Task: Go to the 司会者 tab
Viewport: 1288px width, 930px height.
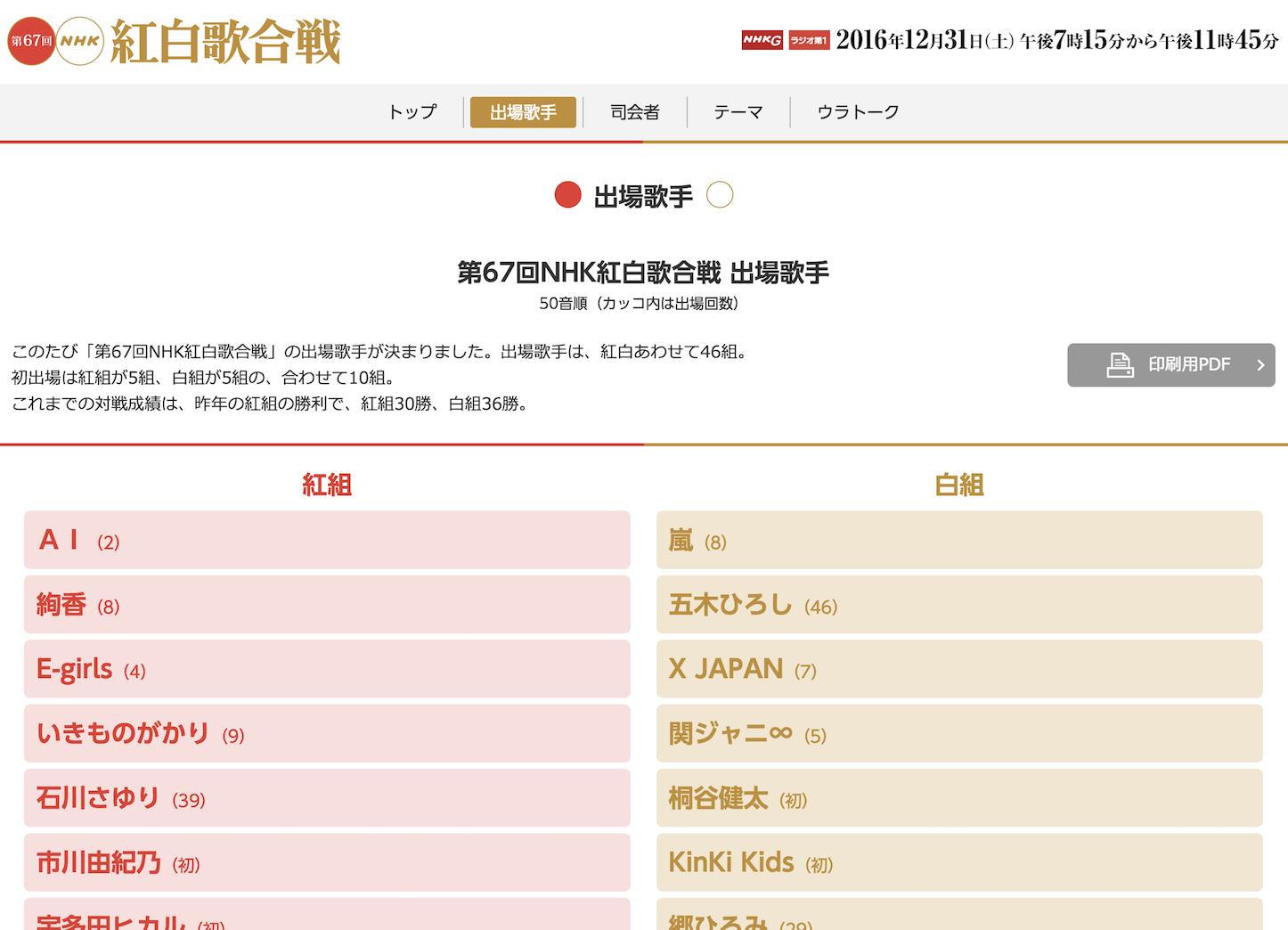Action: [x=634, y=112]
